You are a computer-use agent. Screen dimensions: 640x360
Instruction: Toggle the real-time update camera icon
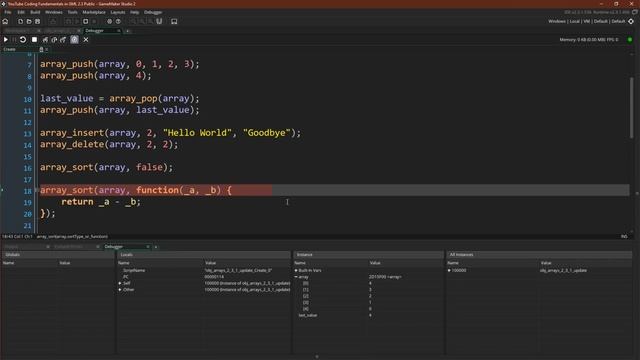point(74,40)
